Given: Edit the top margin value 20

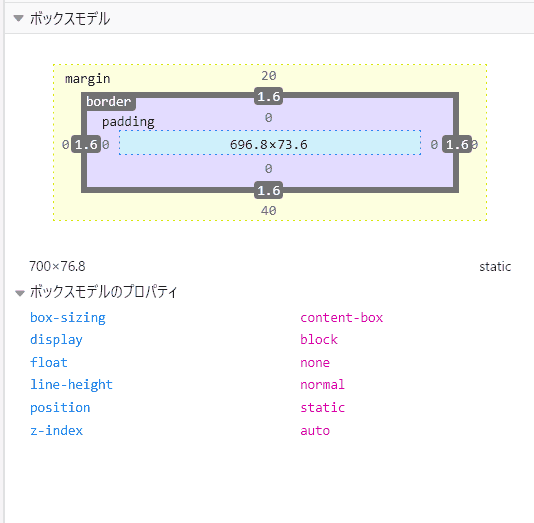Looking at the screenshot, I should coord(269,76).
